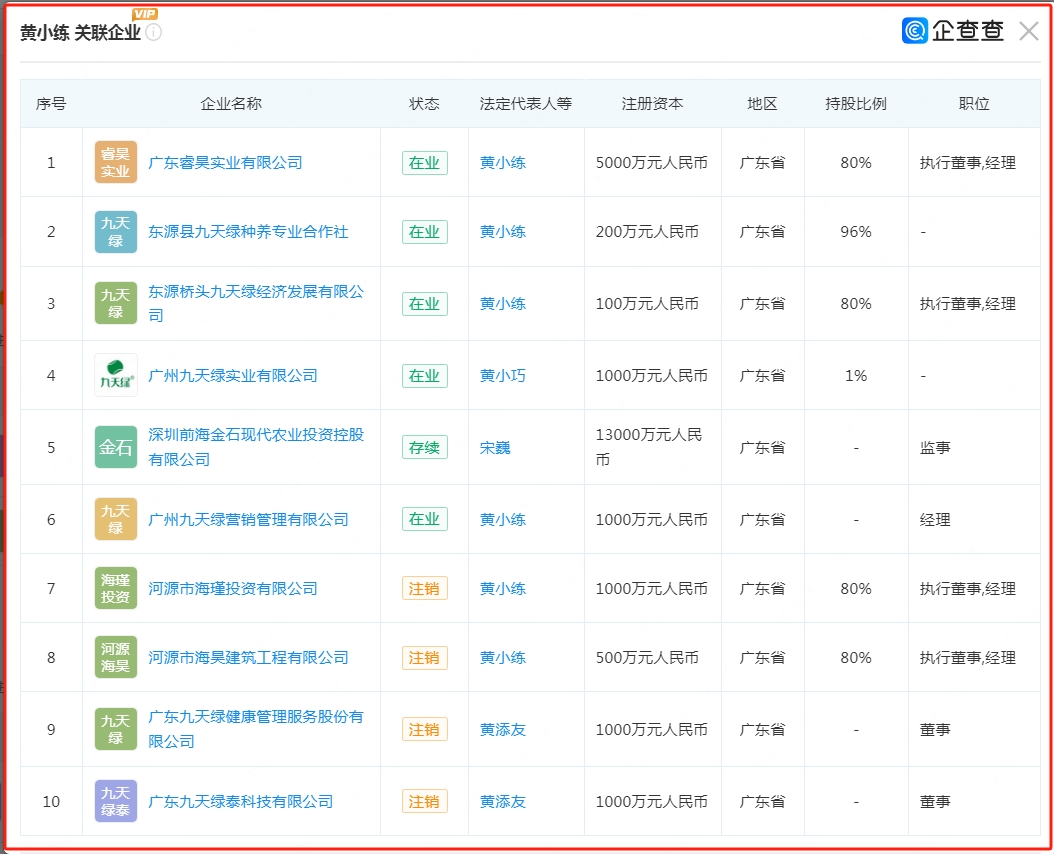Open 广东九天绿泰科技有限公司 link

click(241, 802)
